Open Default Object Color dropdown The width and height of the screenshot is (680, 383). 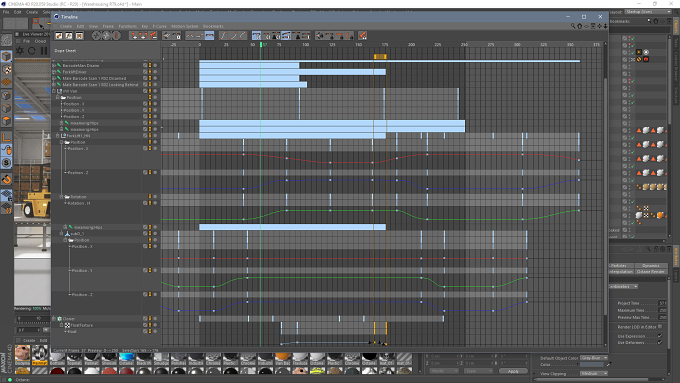[594, 358]
